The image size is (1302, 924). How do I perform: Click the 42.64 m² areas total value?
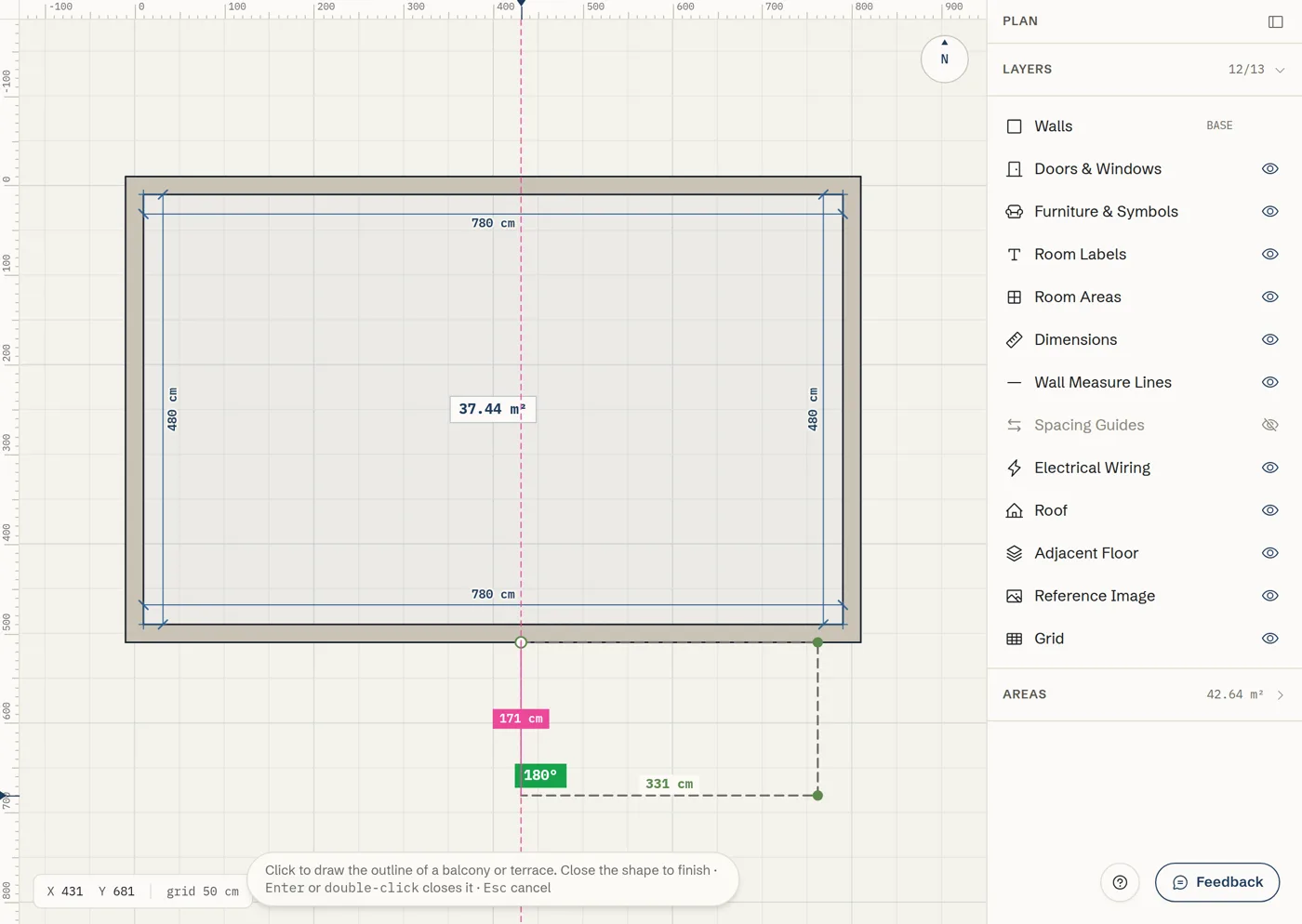(x=1235, y=695)
